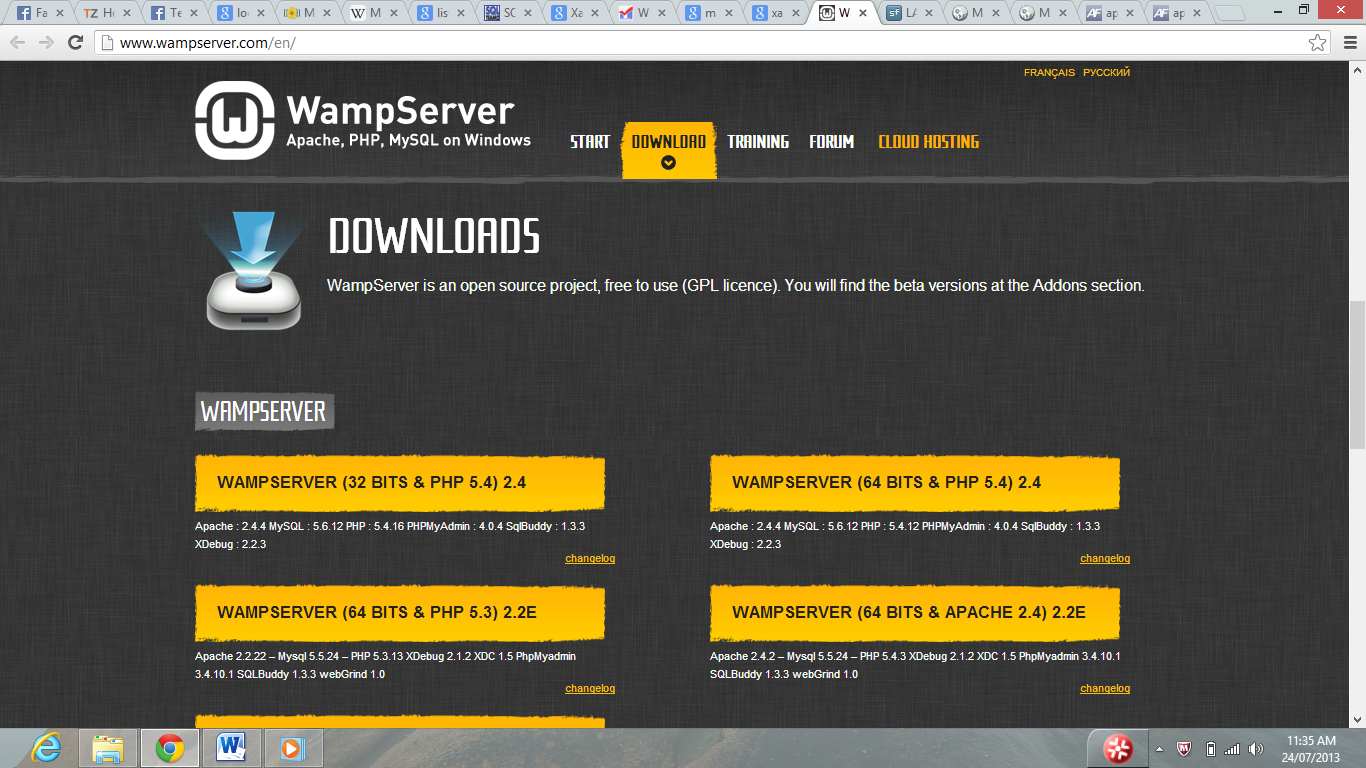Click the page vertical scrollbar thumb
Screen dimensions: 1366x768
click(1357, 375)
